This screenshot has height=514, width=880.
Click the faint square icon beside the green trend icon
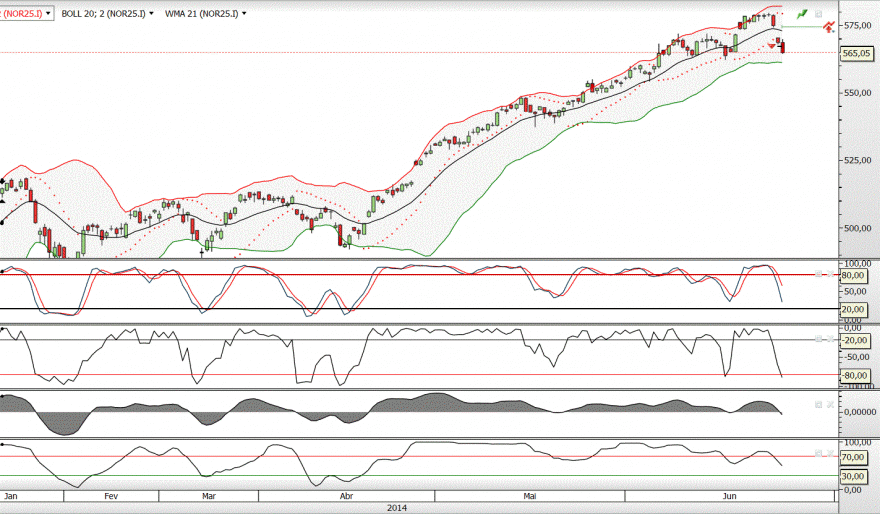[x=818, y=14]
